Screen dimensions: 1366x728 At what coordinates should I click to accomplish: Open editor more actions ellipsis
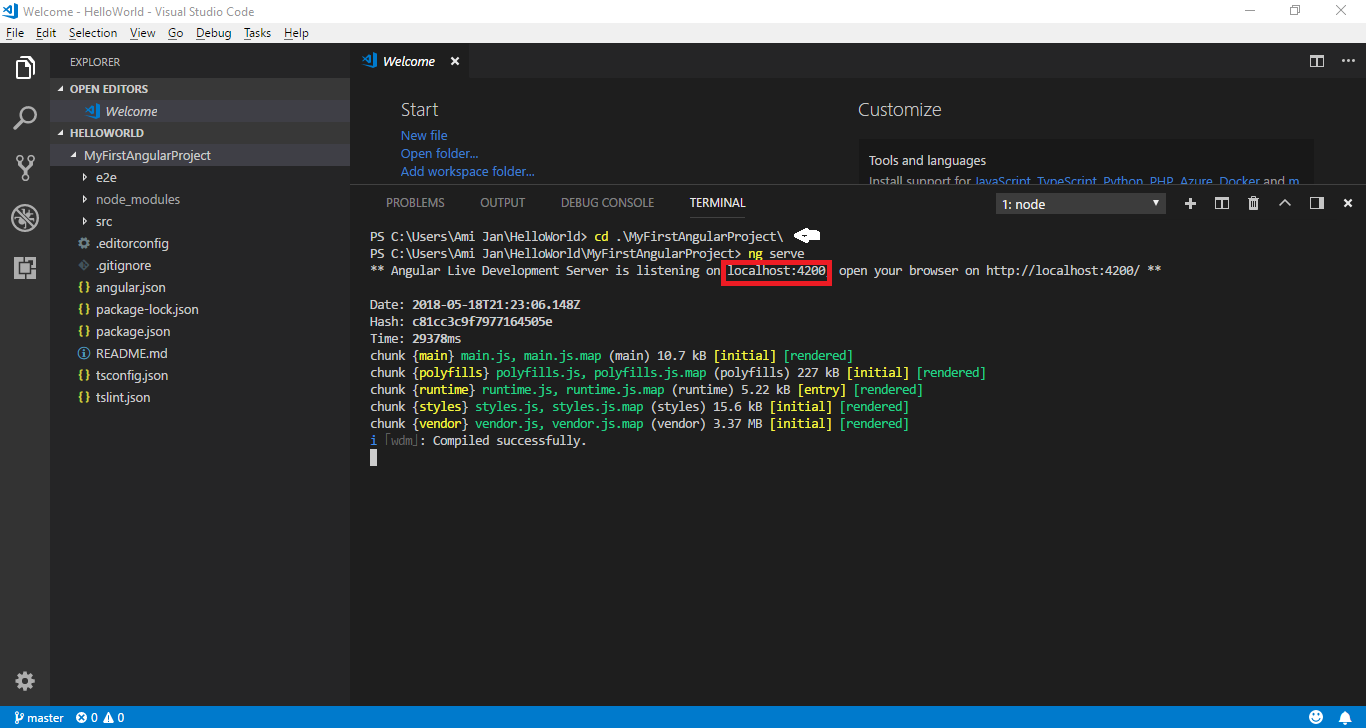click(x=1346, y=61)
